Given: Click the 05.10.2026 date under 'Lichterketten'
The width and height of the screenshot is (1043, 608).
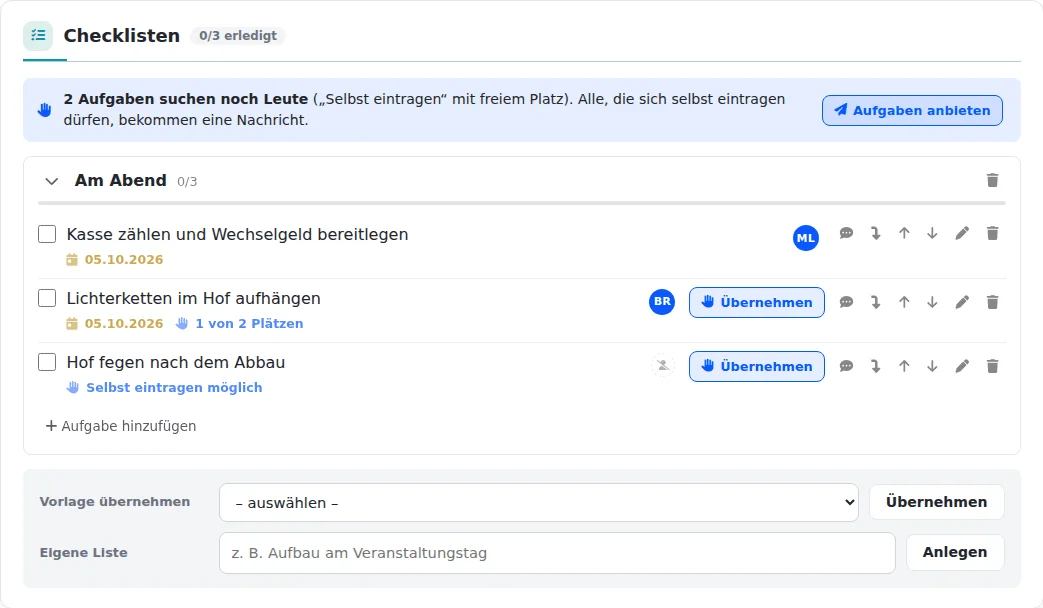Looking at the screenshot, I should pos(114,323).
